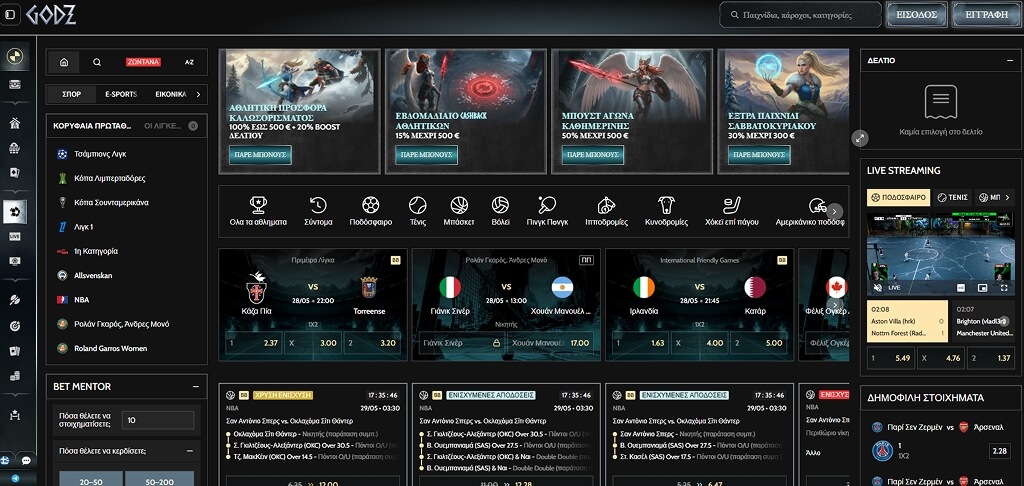Viewport: 1024px width, 486px height.
Task: Click next arrow in sports icon carousel
Action: click(x=835, y=211)
